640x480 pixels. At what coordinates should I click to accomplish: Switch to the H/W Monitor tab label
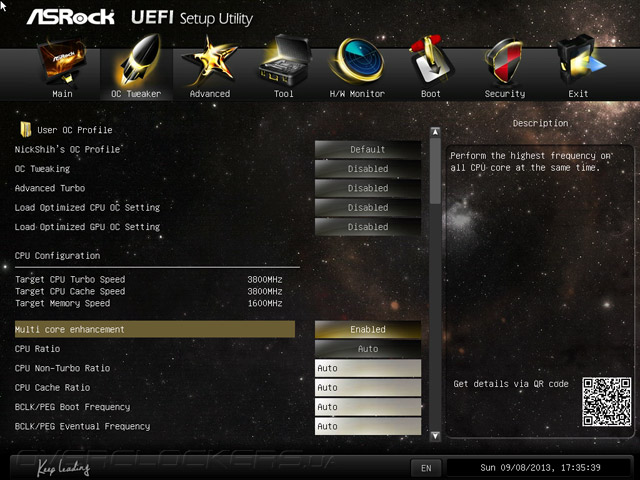pos(357,94)
